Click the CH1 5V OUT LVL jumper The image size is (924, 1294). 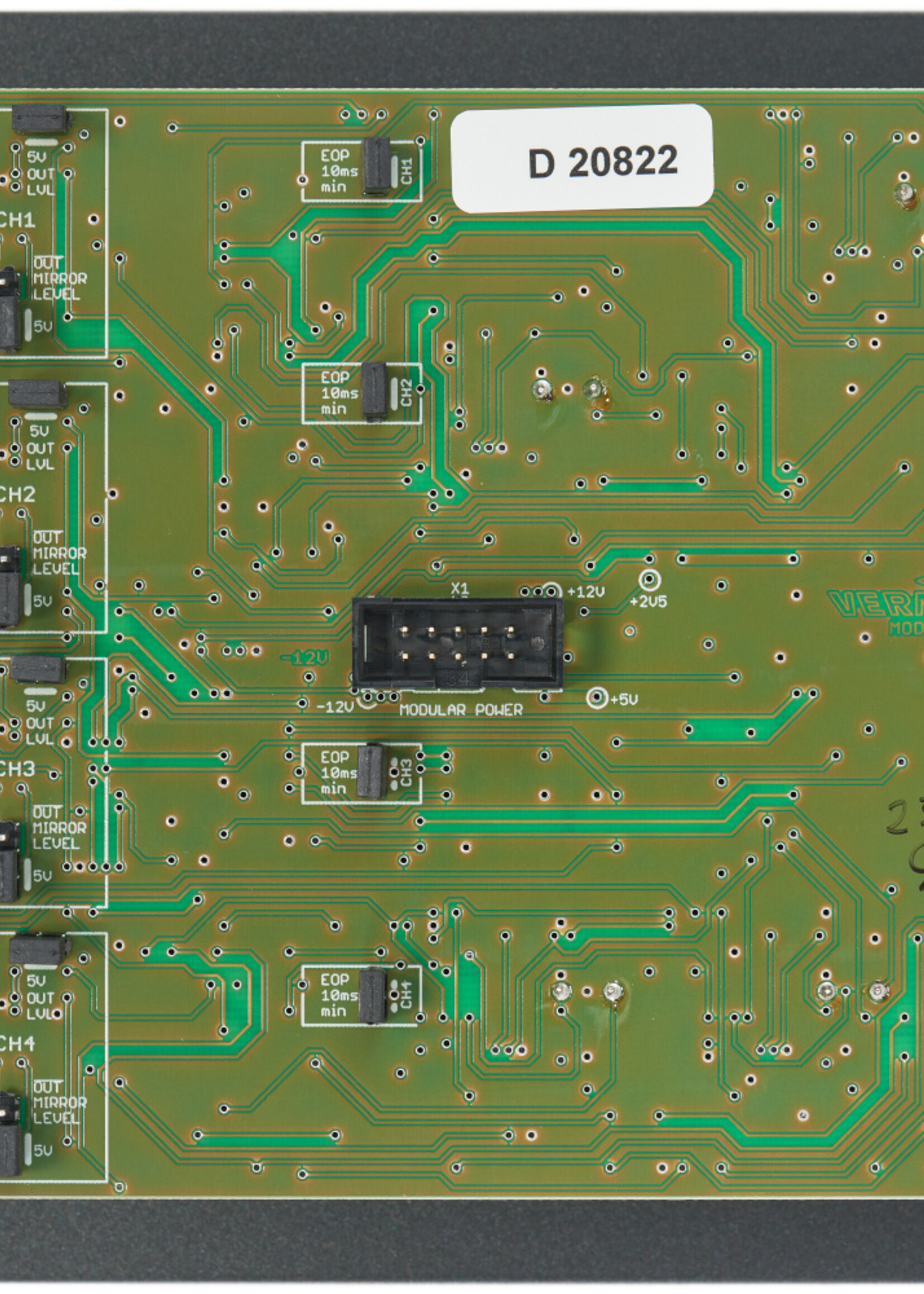40,120
